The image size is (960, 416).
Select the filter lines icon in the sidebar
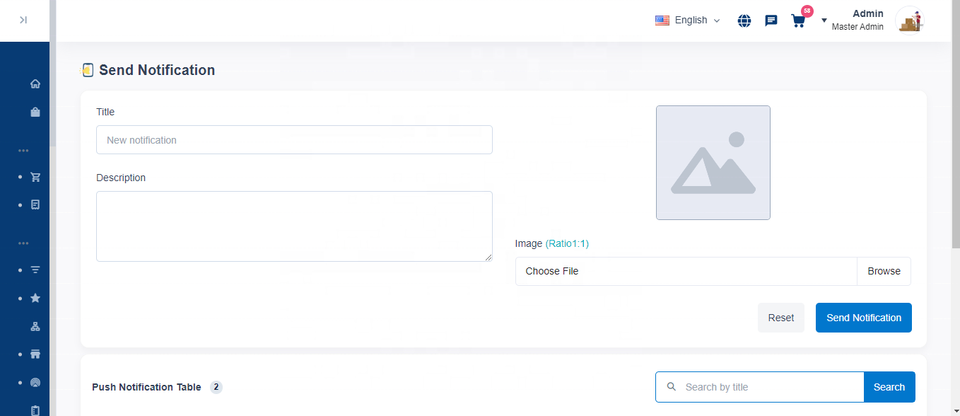pos(35,270)
